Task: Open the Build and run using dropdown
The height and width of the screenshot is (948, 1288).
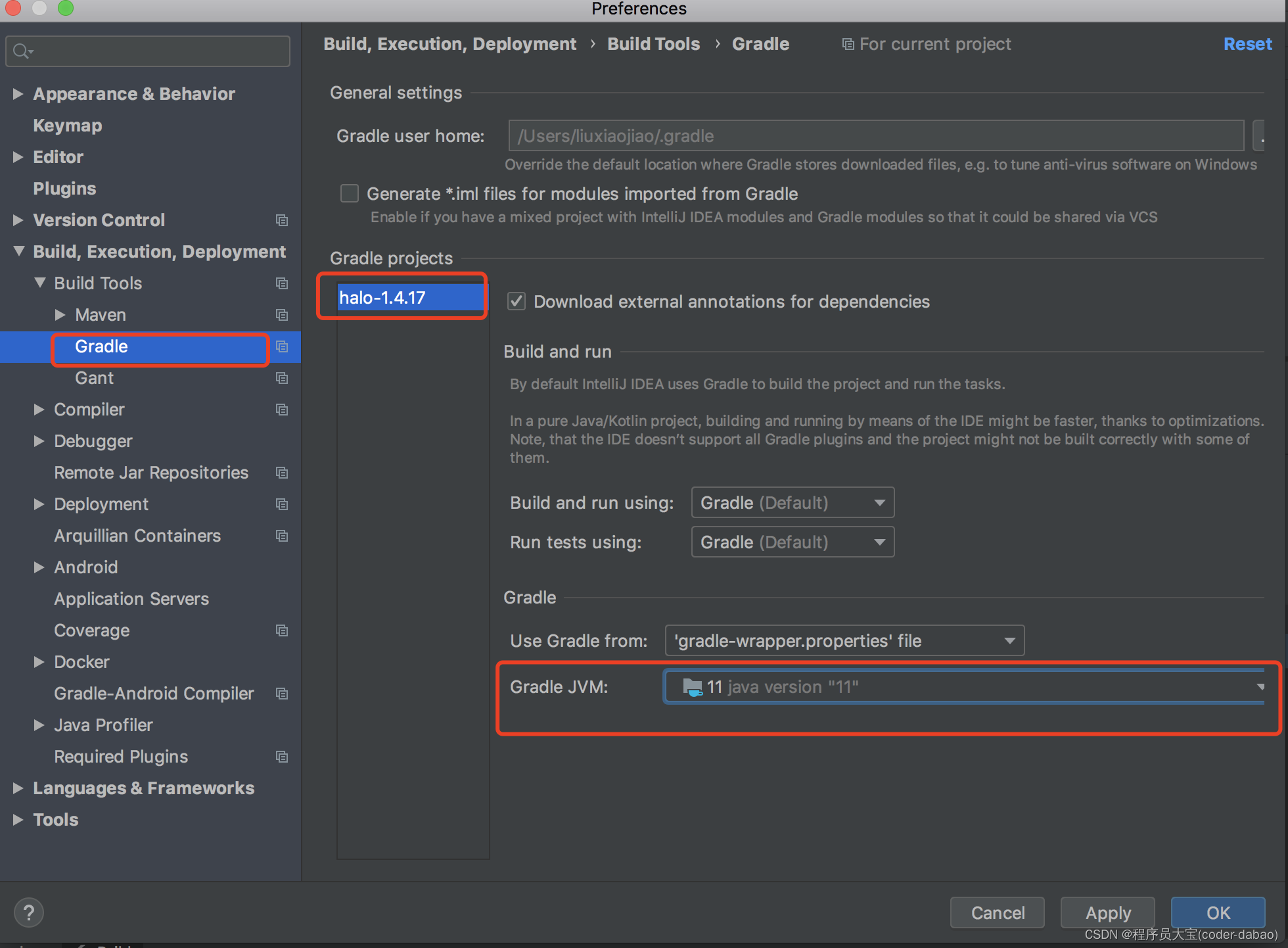Action: (x=791, y=503)
